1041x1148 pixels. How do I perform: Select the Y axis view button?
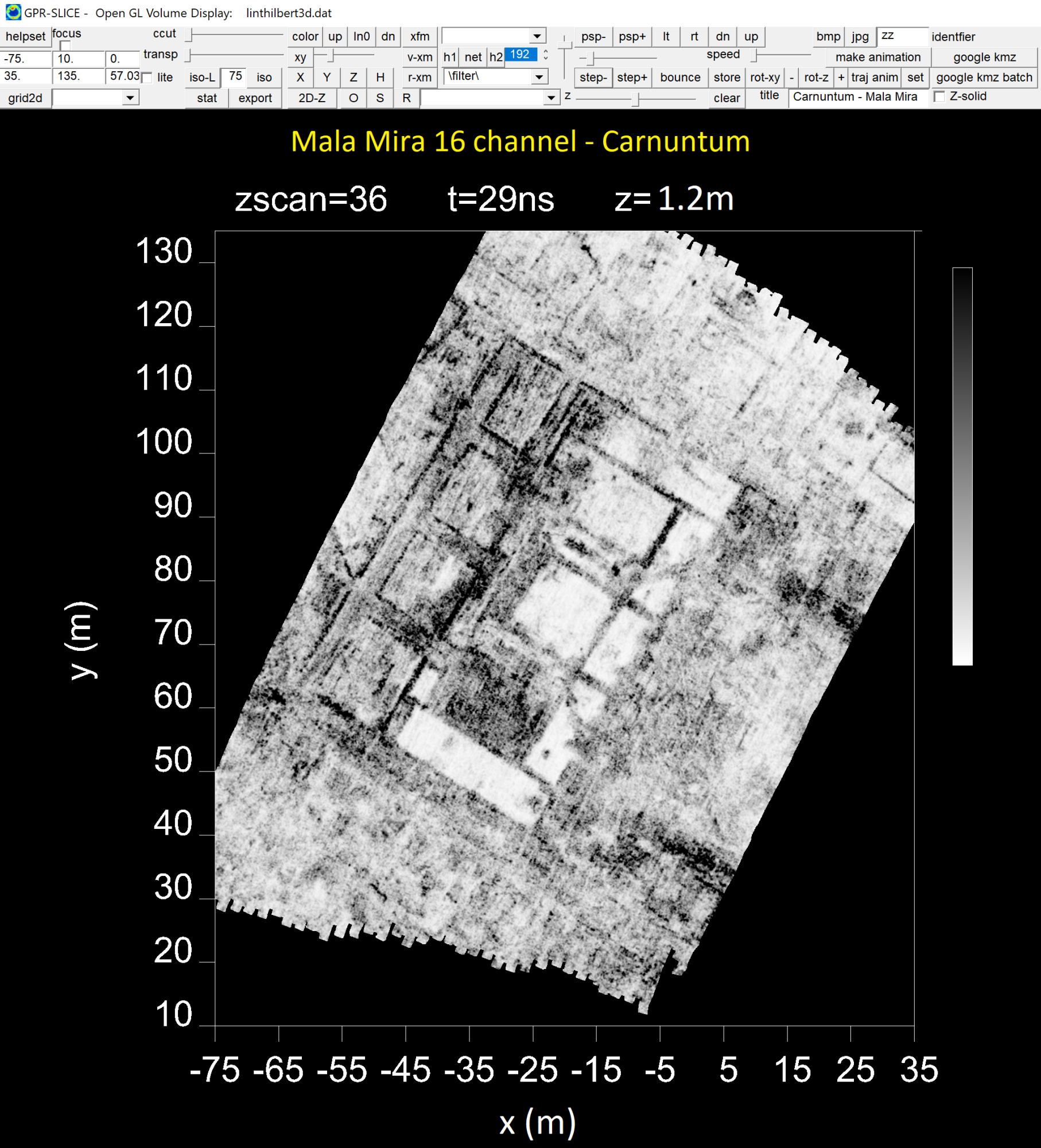click(327, 77)
